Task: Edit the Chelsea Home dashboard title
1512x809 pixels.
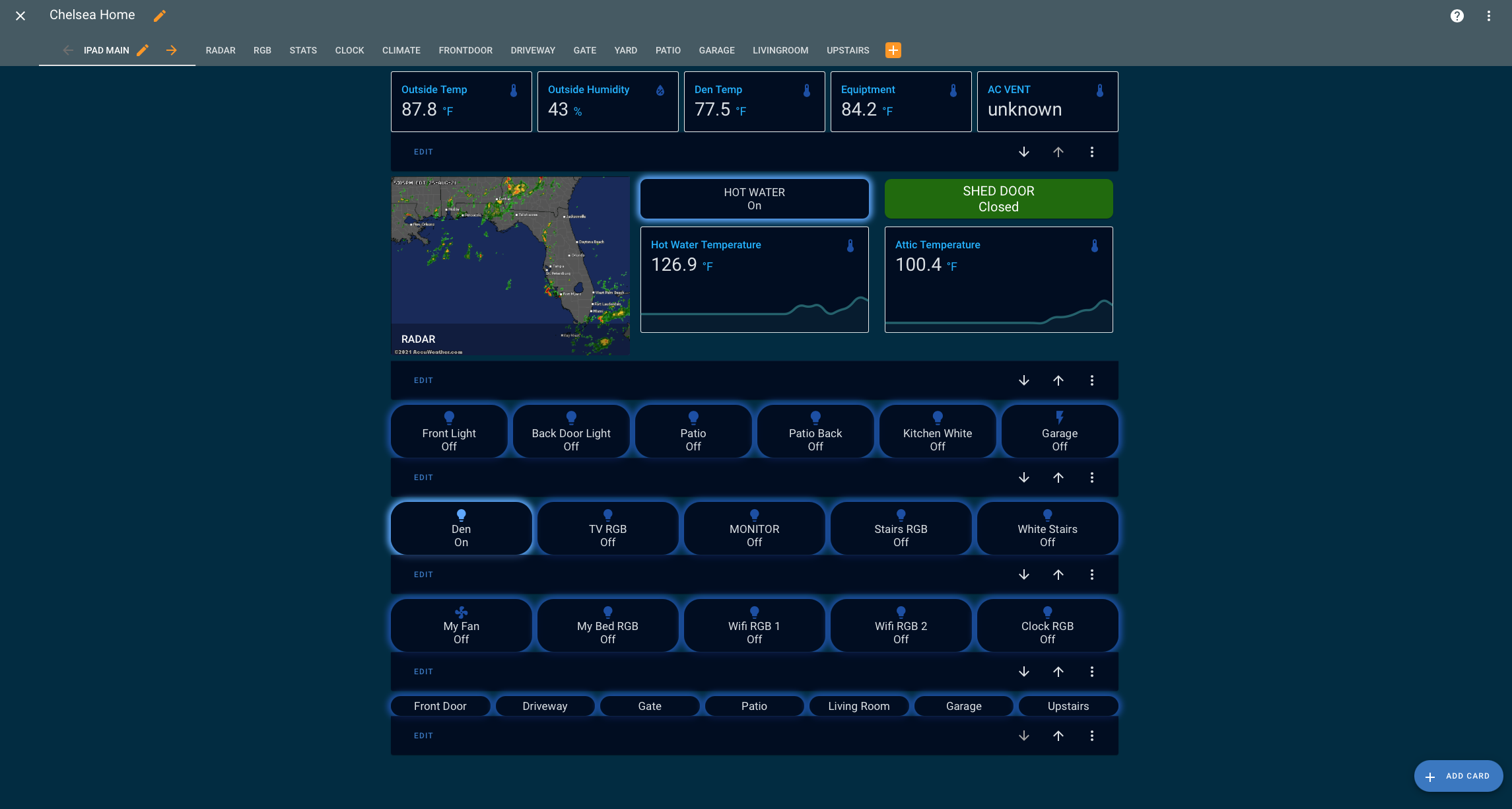Action: point(160,15)
